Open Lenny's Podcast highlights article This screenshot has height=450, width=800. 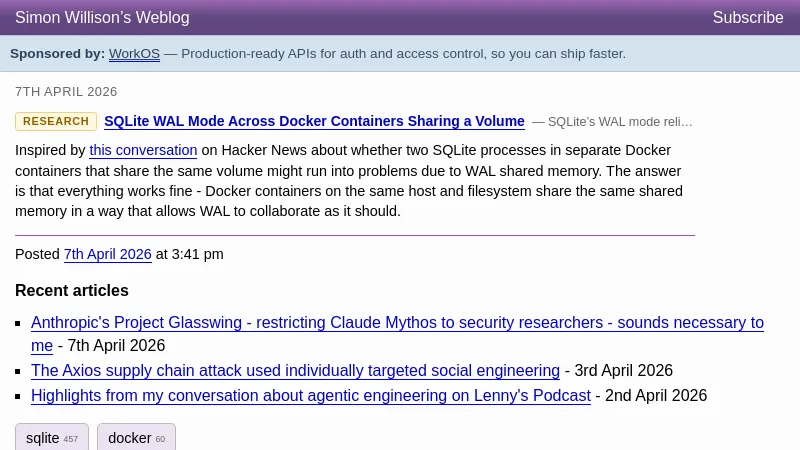[x=310, y=396]
